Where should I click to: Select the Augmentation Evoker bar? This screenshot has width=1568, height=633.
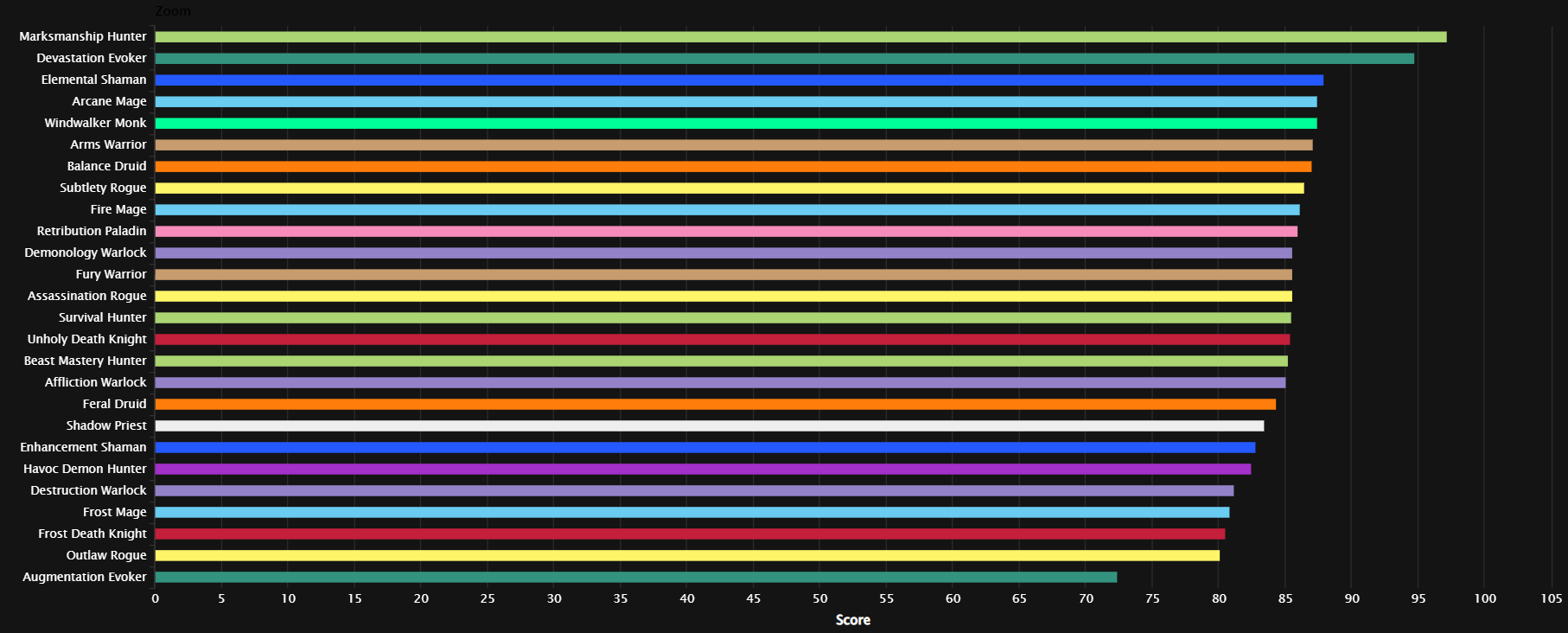(x=636, y=577)
